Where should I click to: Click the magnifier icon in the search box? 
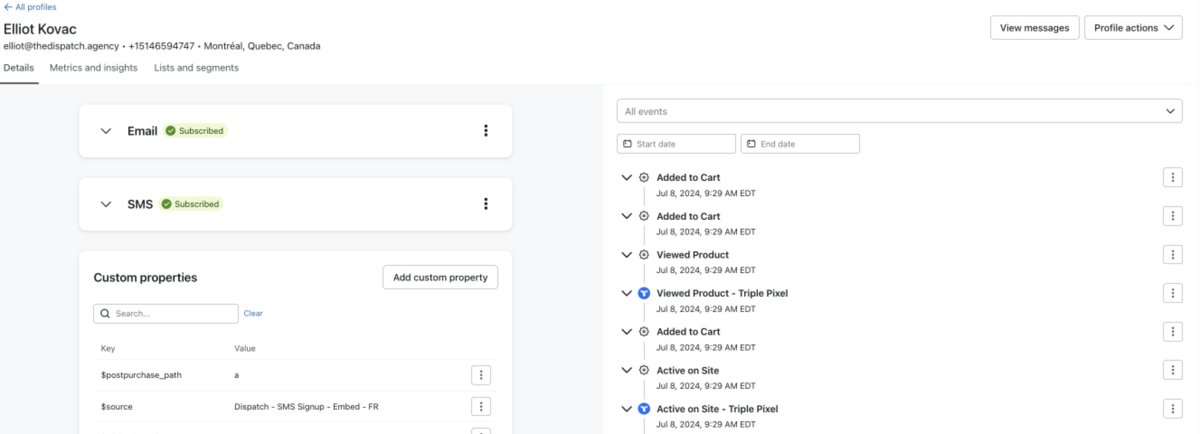[105, 313]
